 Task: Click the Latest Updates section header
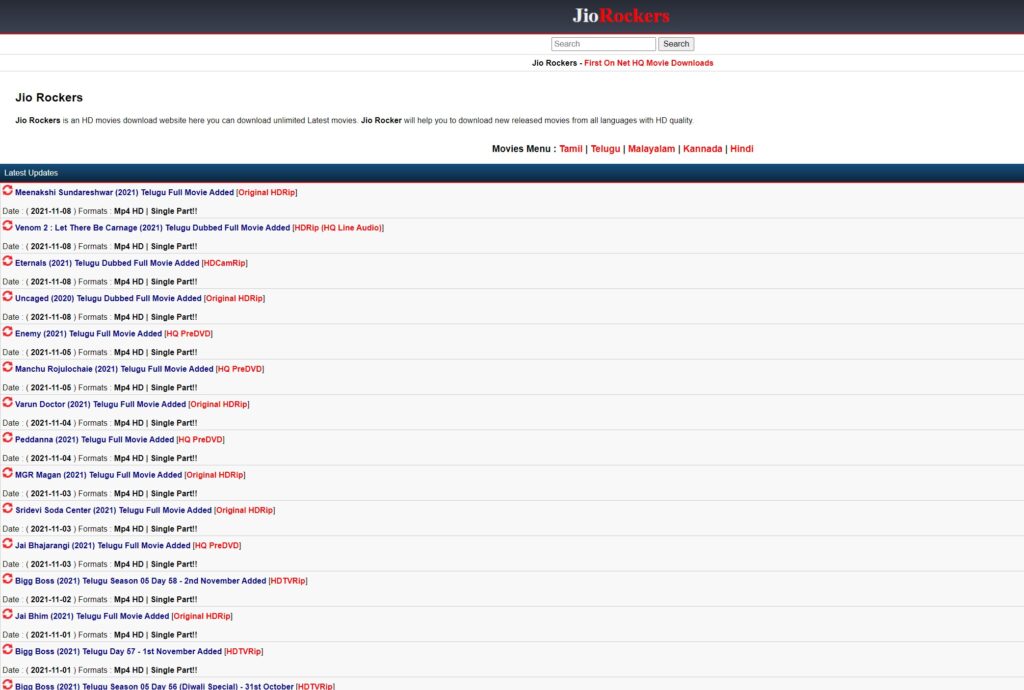(x=512, y=173)
